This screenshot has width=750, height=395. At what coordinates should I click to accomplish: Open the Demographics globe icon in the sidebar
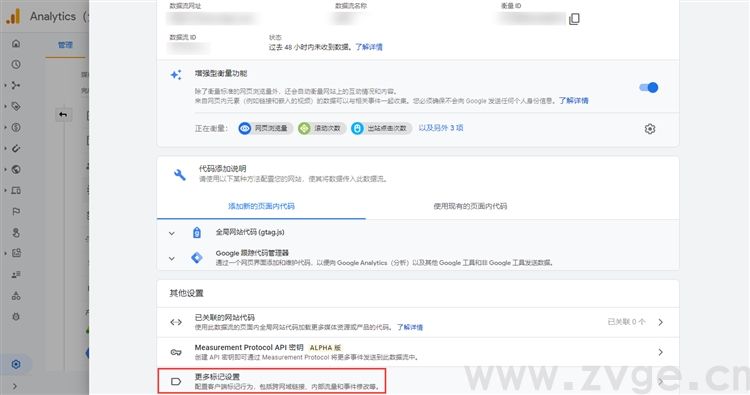(x=16, y=169)
